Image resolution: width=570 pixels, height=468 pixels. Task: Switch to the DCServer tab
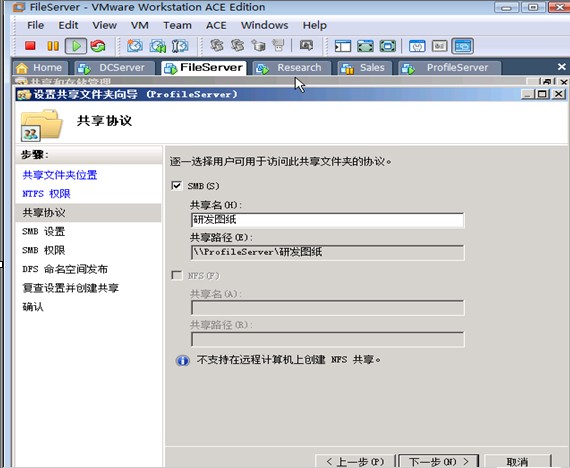point(115,68)
